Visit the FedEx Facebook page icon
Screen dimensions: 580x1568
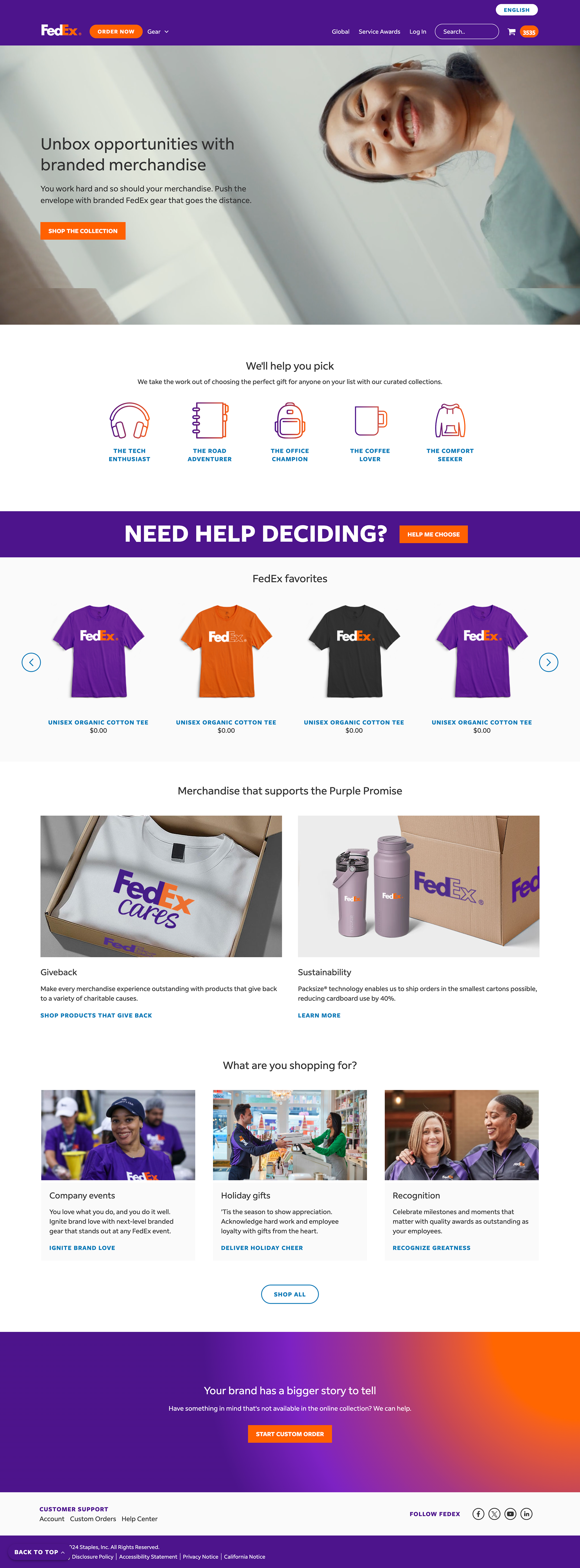[x=478, y=1514]
